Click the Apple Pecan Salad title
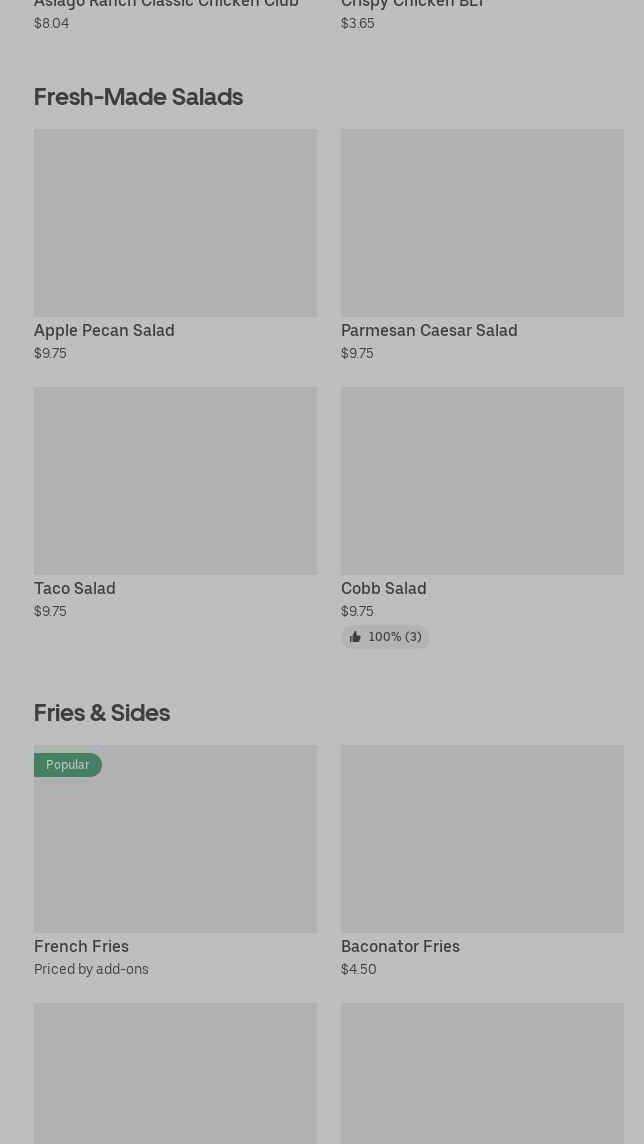 click(104, 330)
